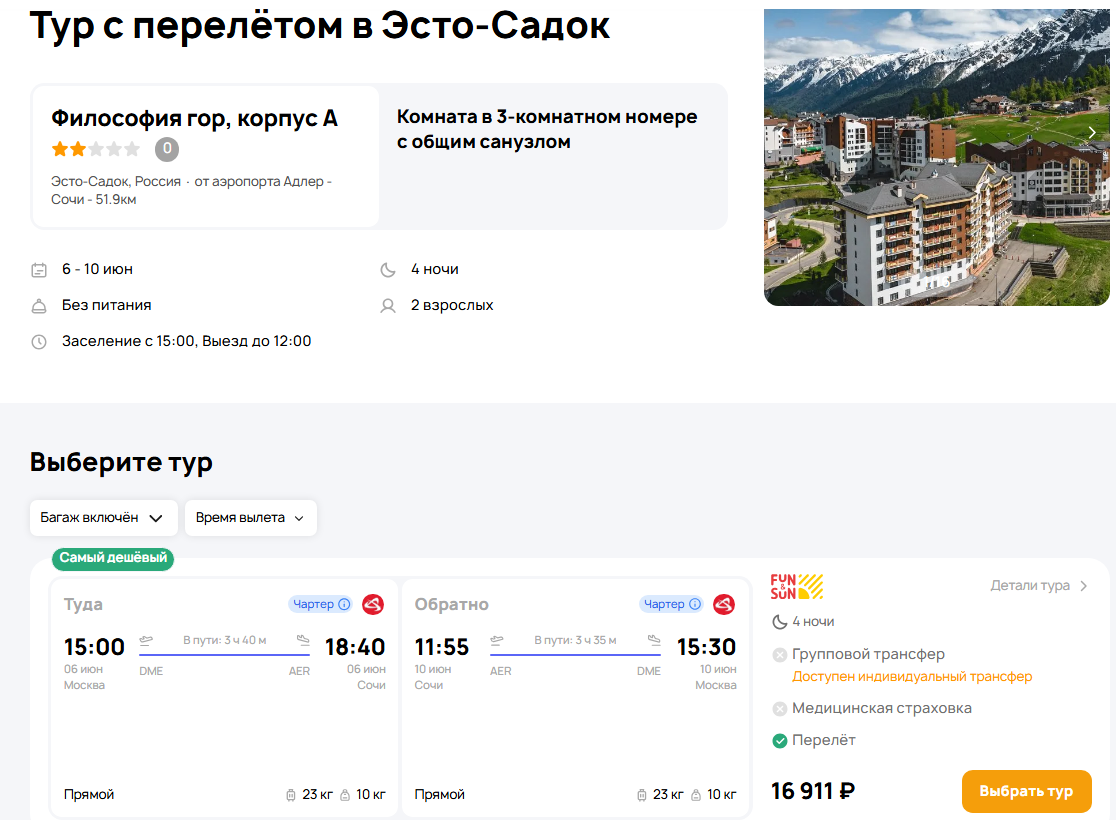Click the green check beside Перелёт
The width and height of the screenshot is (1116, 820).
click(780, 741)
